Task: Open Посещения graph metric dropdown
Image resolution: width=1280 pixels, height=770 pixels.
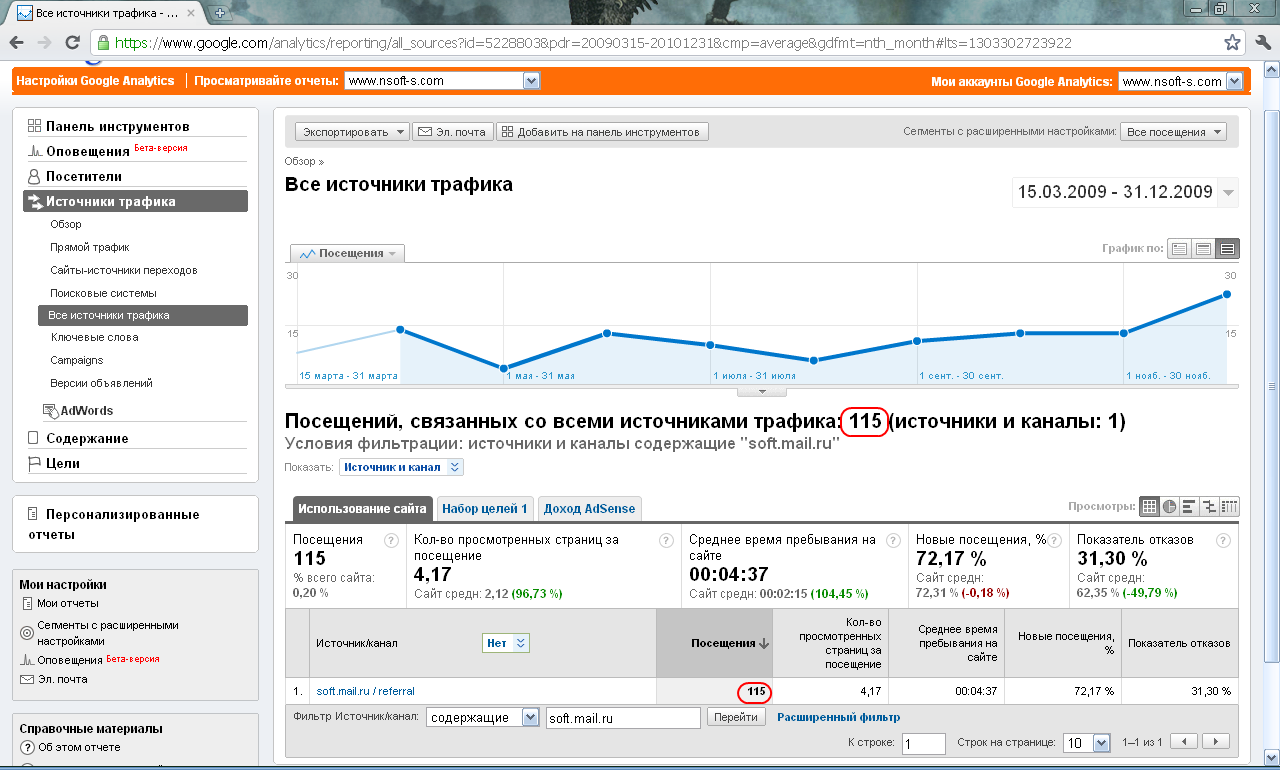Action: (347, 254)
